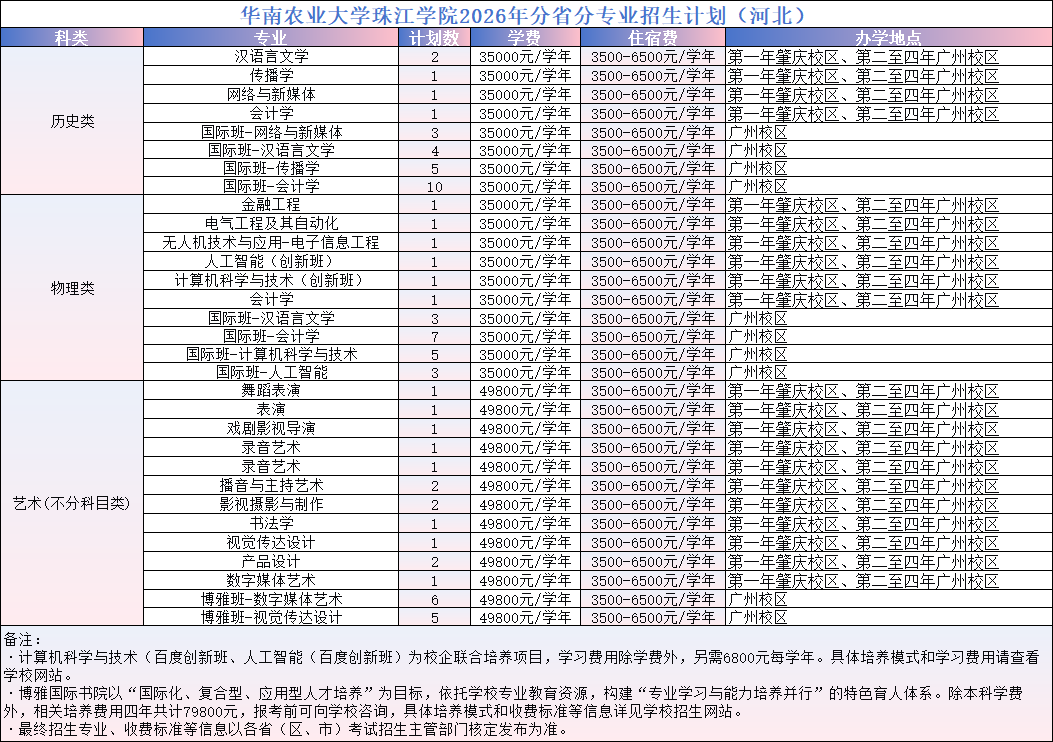
Task: Click the 国际班-传播学 major cell
Action: click(271, 168)
